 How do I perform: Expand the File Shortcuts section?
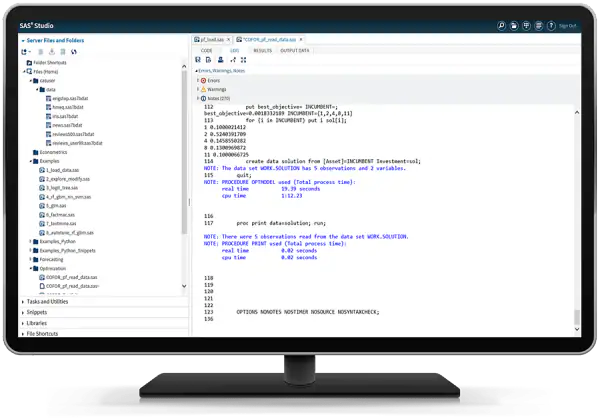click(x=23, y=334)
